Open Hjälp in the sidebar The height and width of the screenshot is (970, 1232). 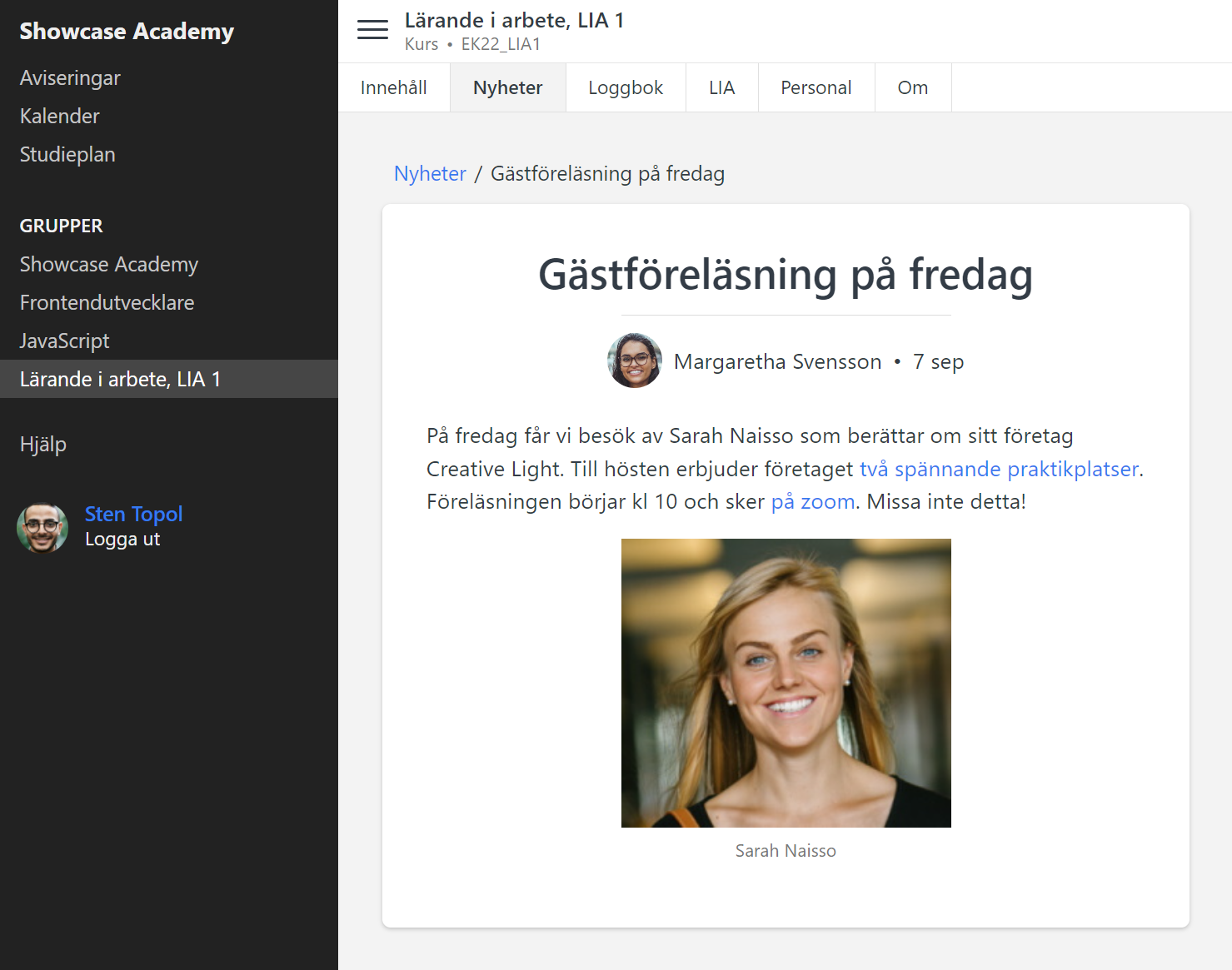pos(43,444)
